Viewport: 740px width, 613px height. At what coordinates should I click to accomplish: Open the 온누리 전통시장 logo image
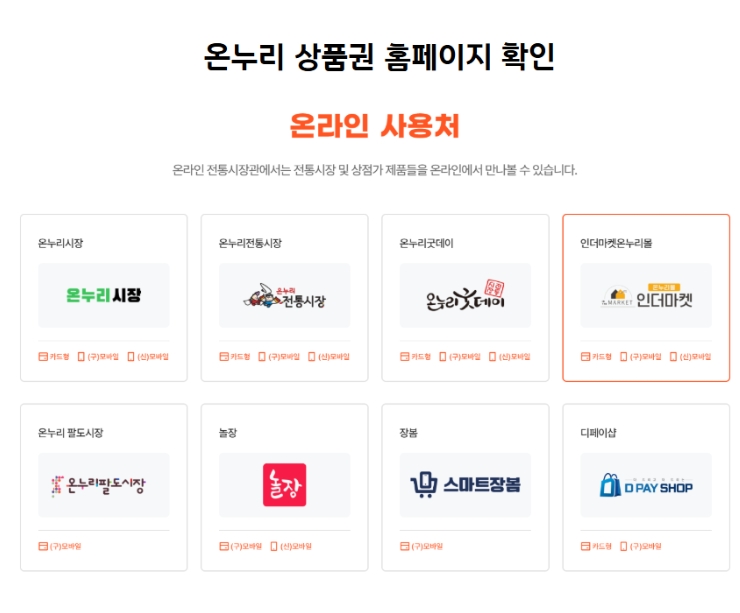point(285,295)
